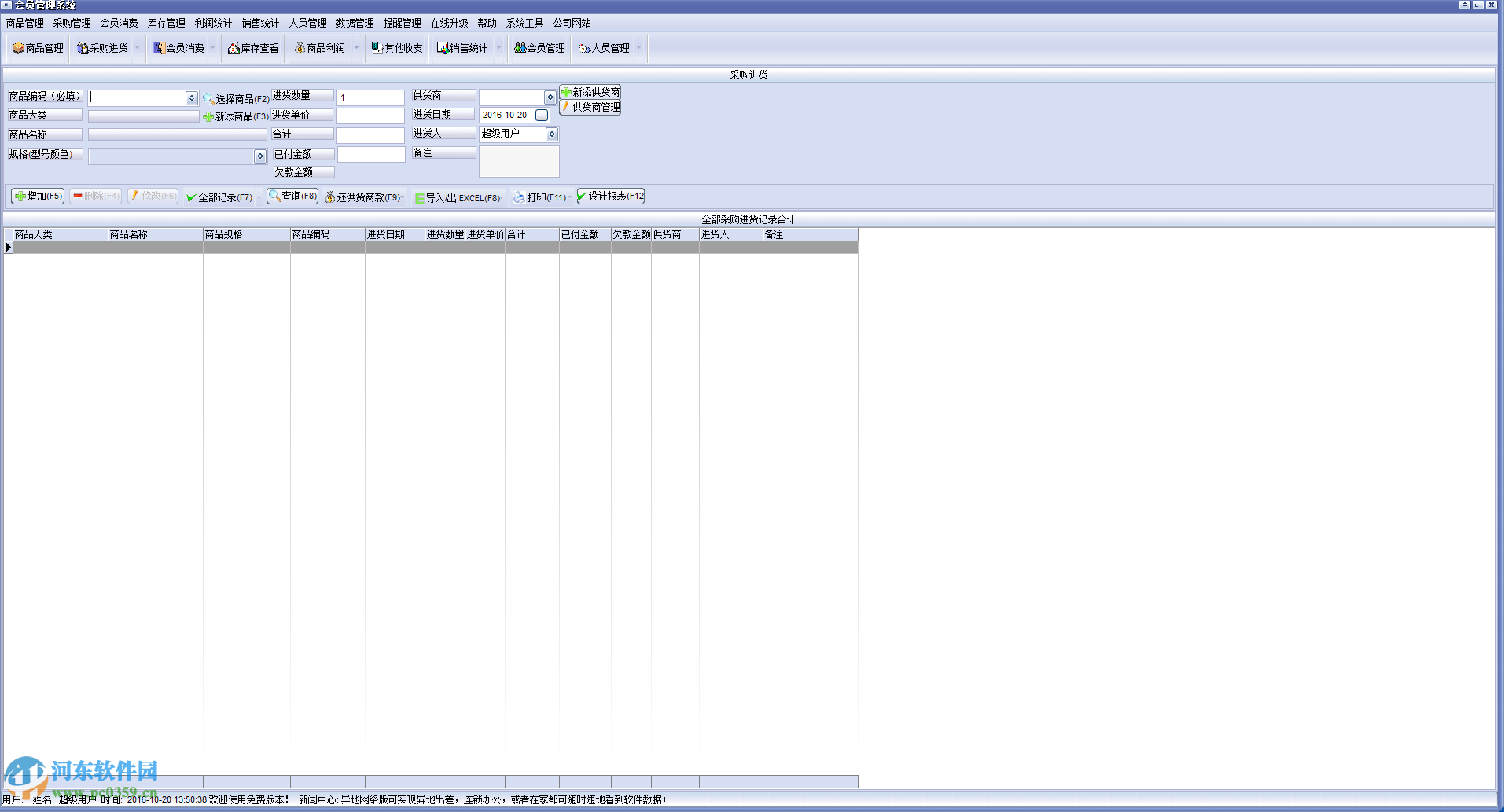Open 会员消费 toolbar button
Viewport: 1504px width, 812px height.
tap(178, 48)
